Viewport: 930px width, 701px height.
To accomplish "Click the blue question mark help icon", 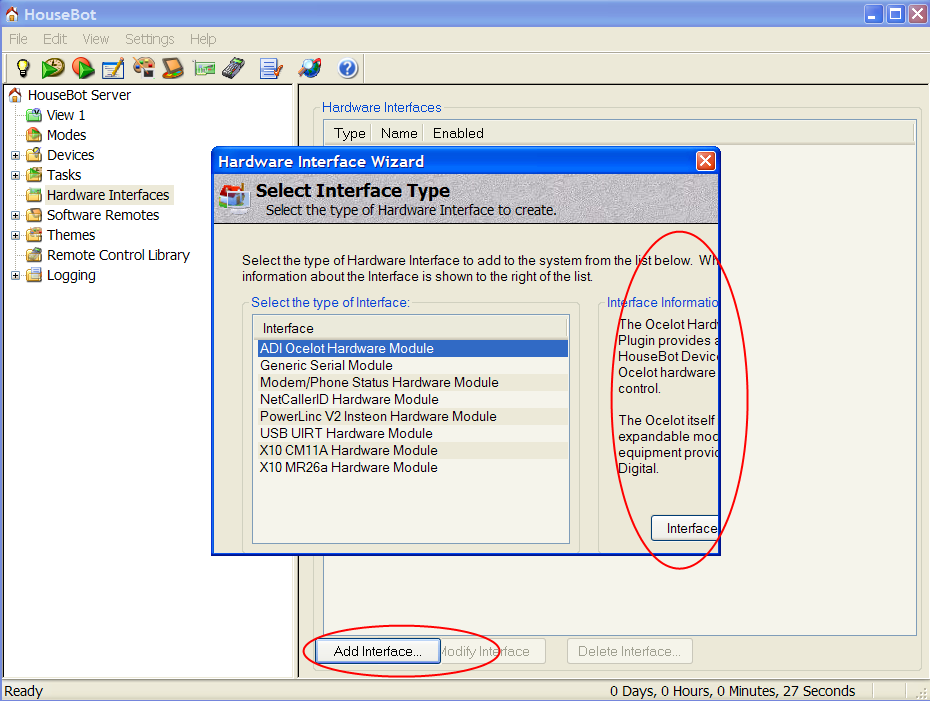I will coord(348,68).
